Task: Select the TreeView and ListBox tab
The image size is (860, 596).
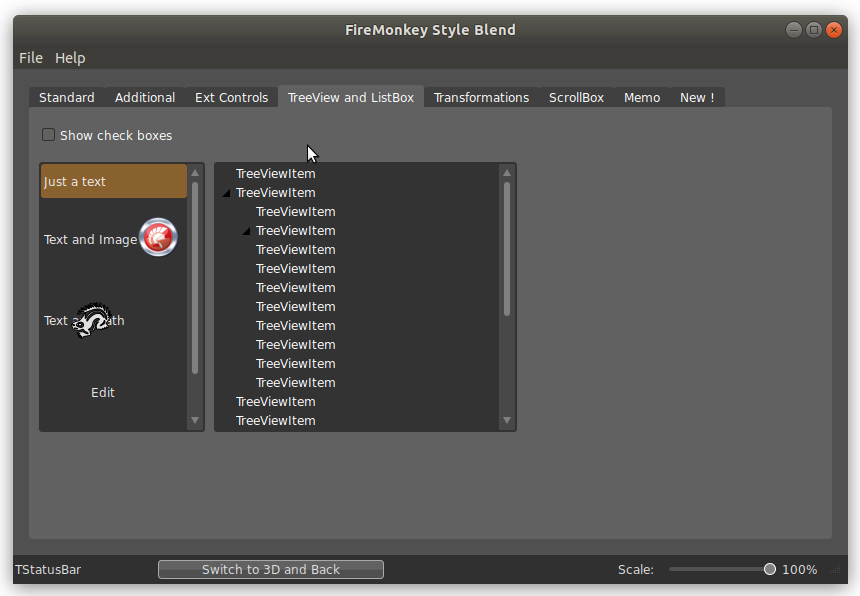Action: 351,97
